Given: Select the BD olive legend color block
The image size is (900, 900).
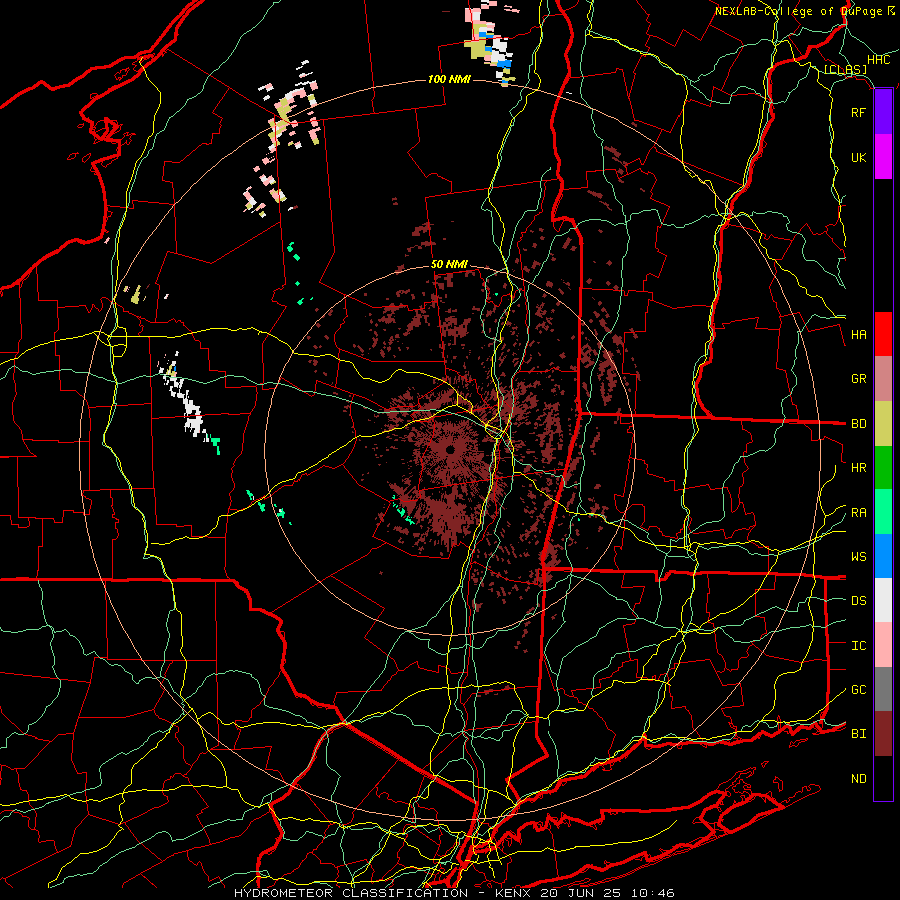Looking at the screenshot, I should click(x=883, y=424).
